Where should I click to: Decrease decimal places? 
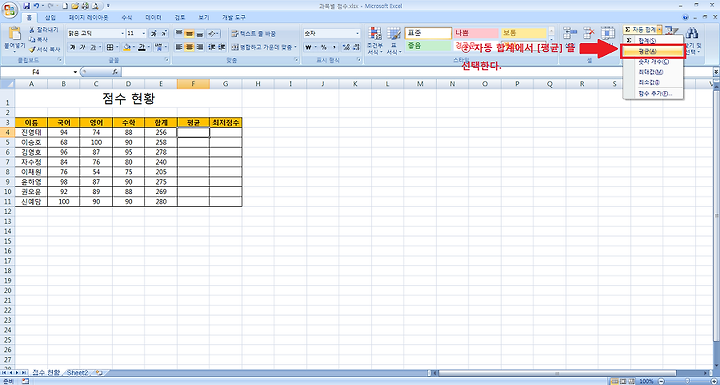coord(356,47)
